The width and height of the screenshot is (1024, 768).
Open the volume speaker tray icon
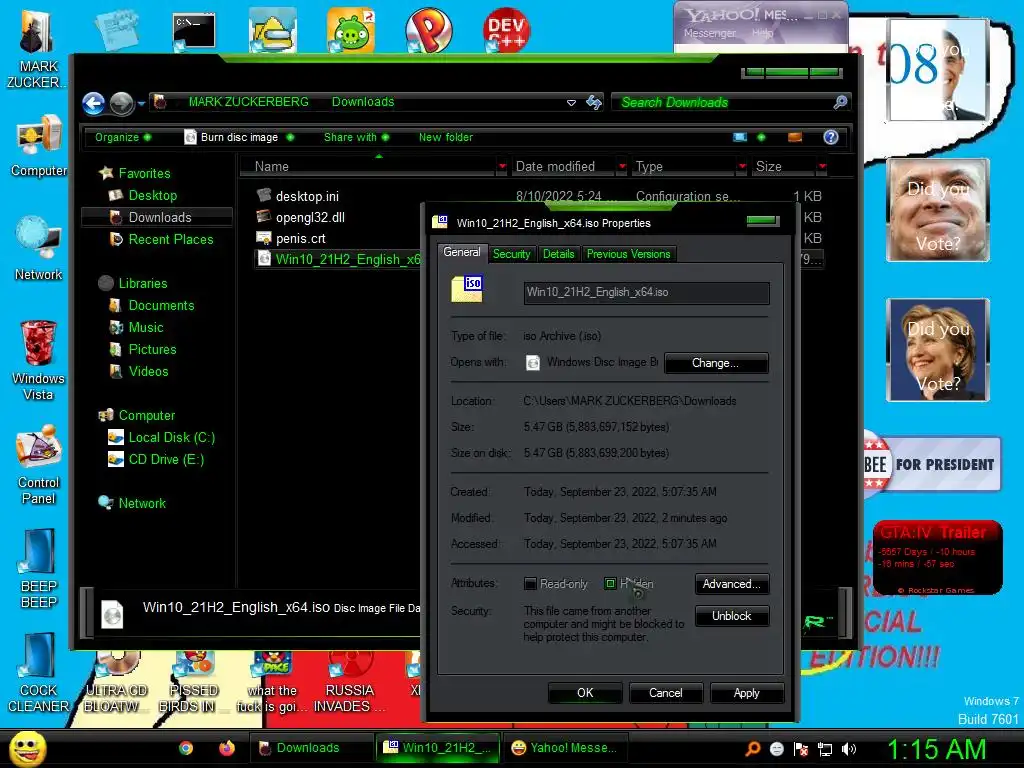[x=848, y=749]
